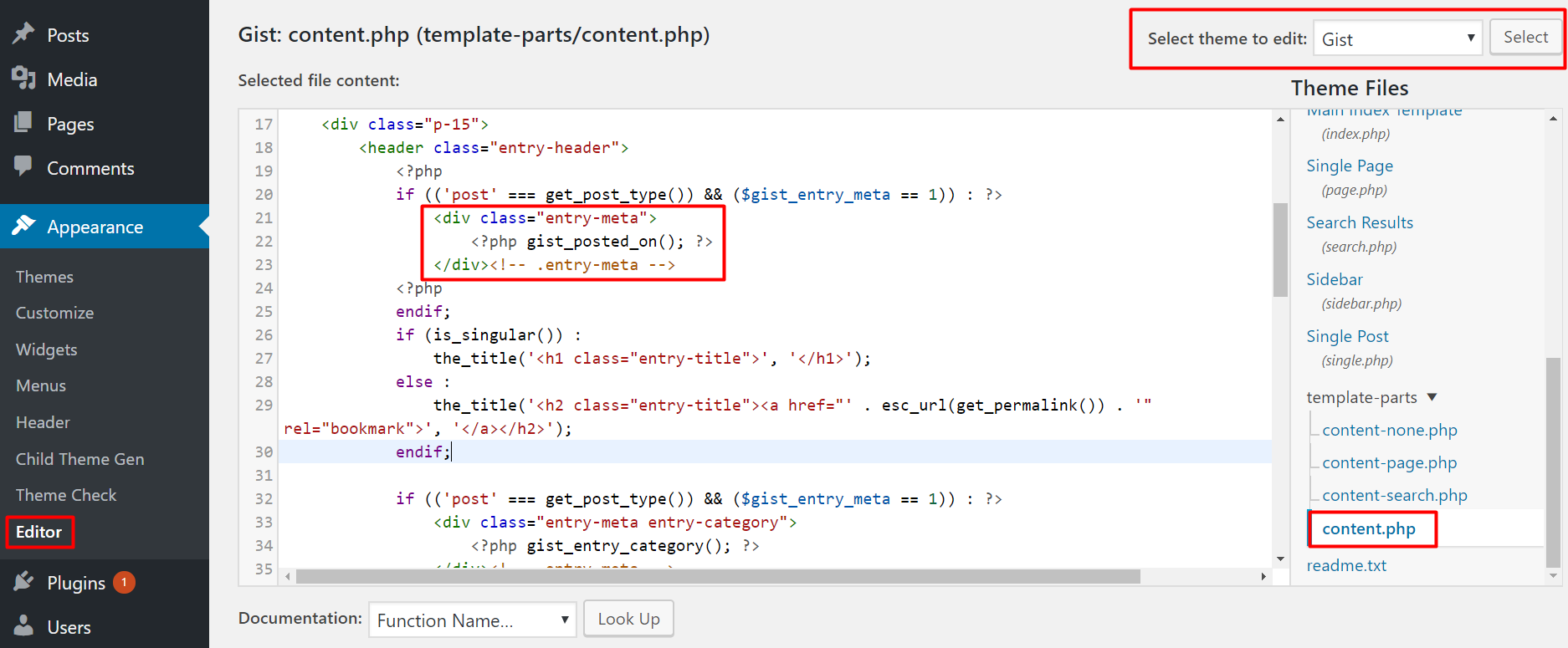Click the Pages icon in sidebar
The image size is (1568, 648).
(x=23, y=123)
